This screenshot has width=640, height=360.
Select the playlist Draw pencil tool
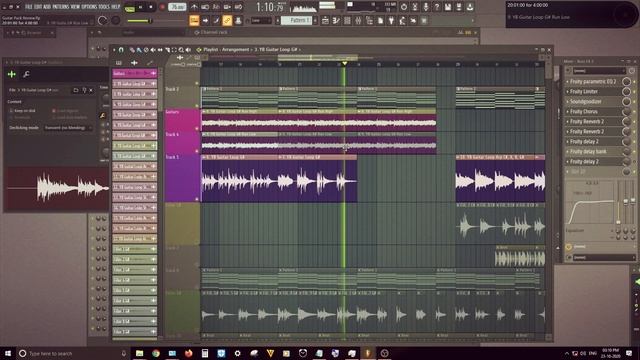pyautogui.click(x=132, y=50)
